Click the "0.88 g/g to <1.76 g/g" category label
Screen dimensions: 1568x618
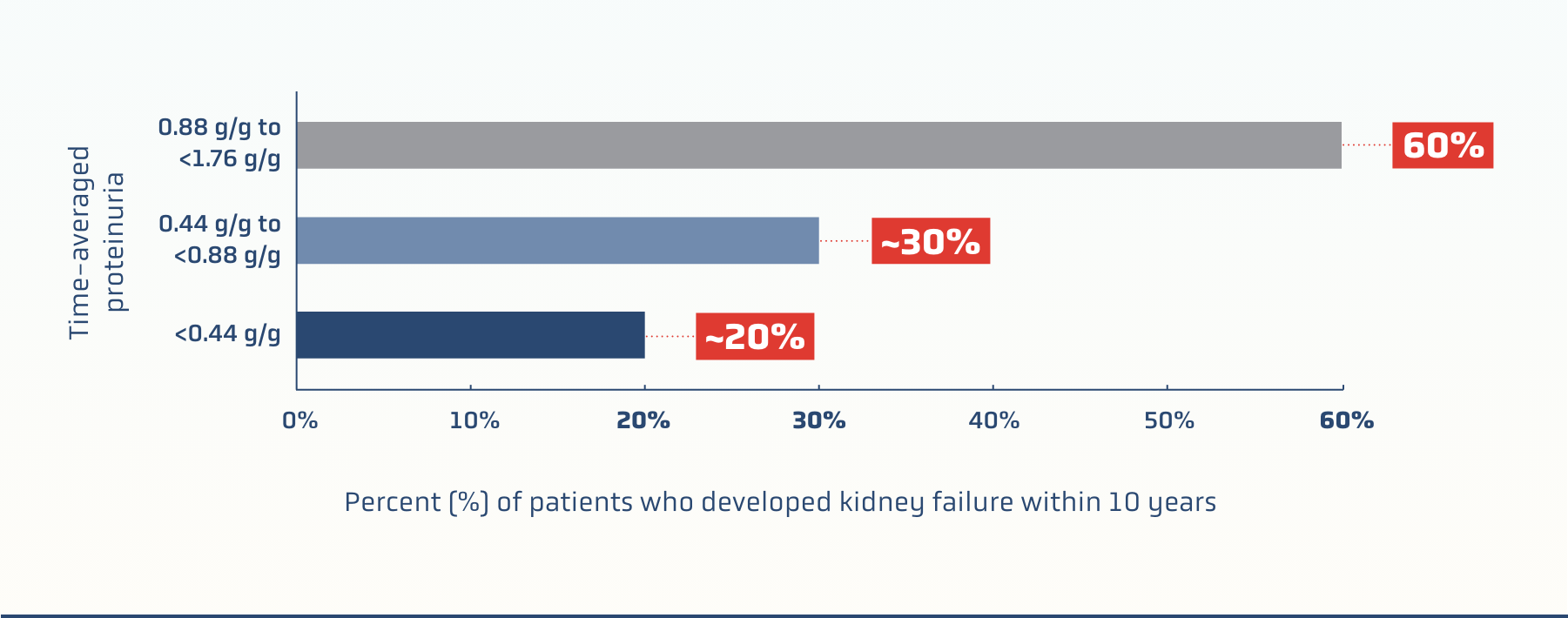coord(220,143)
